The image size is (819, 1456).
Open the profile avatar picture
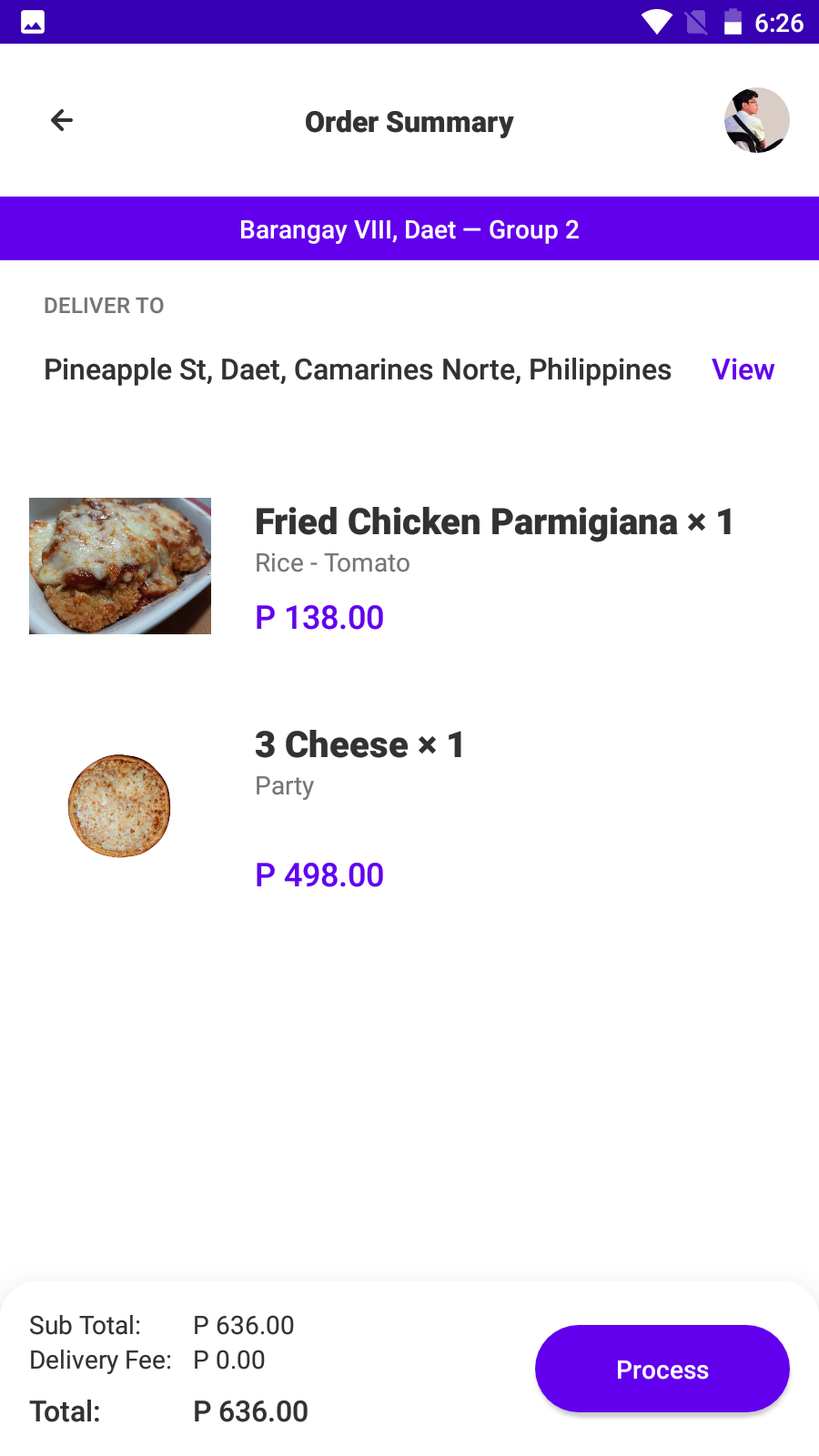(756, 120)
